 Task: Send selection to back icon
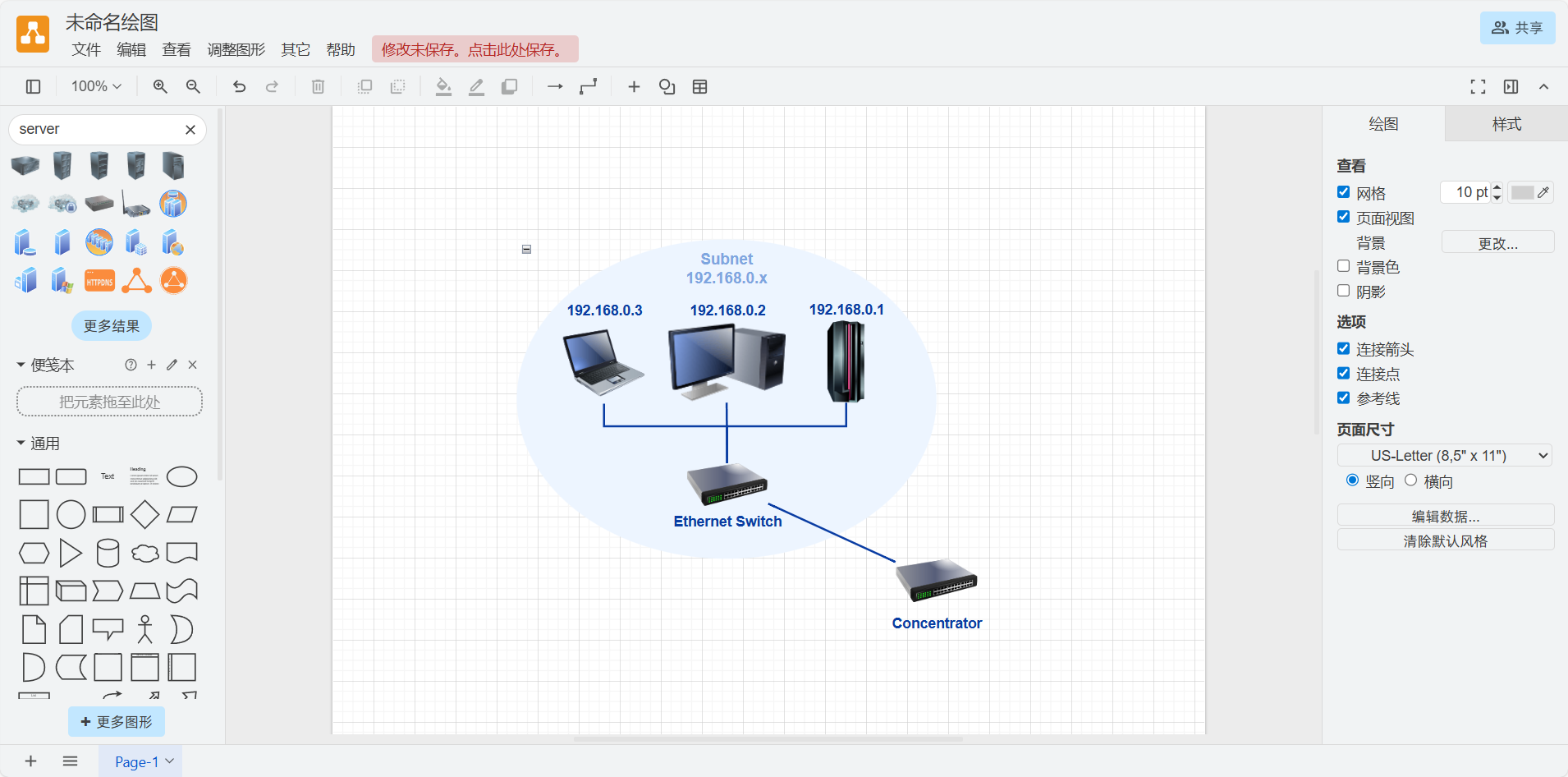[397, 86]
